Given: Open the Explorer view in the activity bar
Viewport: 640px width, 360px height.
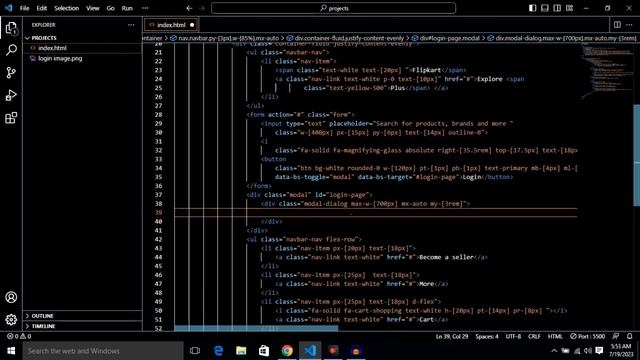Looking at the screenshot, I should click(x=11, y=28).
